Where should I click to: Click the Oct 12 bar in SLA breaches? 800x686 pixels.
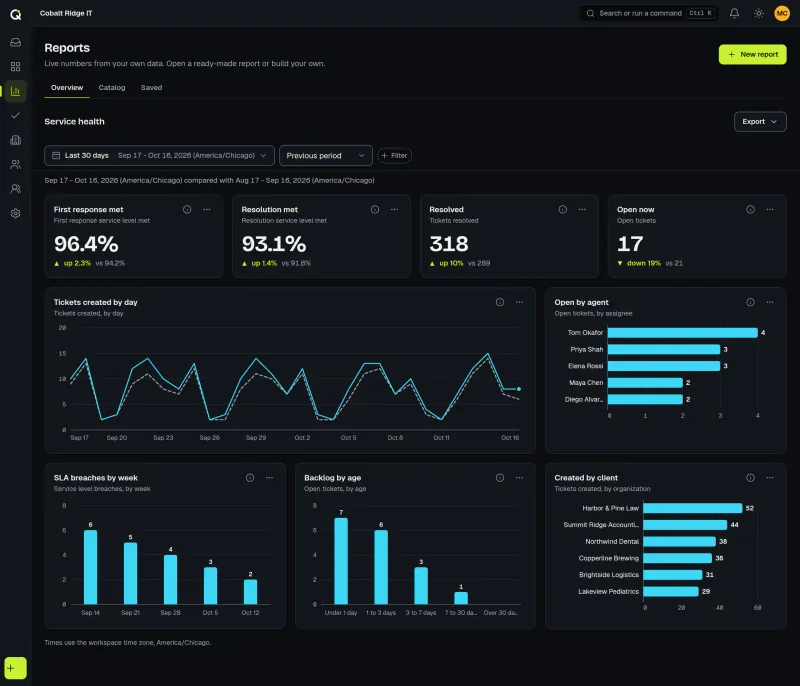tap(251, 592)
